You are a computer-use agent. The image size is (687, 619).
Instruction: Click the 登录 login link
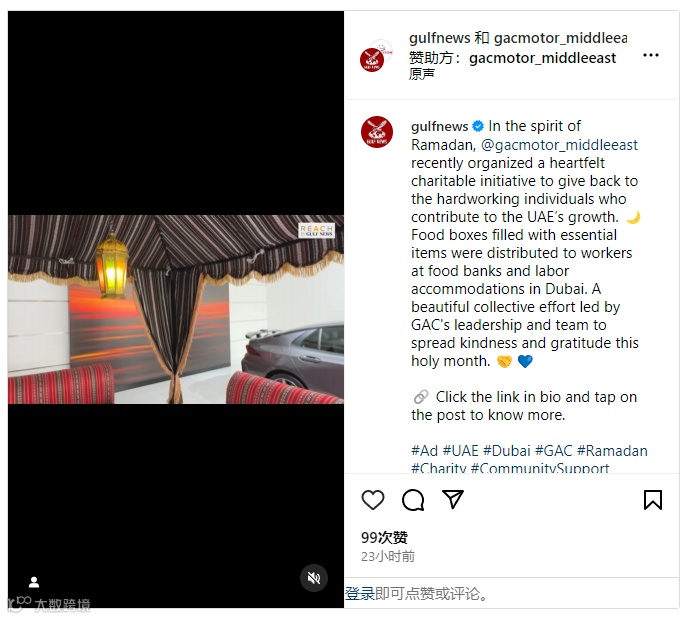[360, 594]
